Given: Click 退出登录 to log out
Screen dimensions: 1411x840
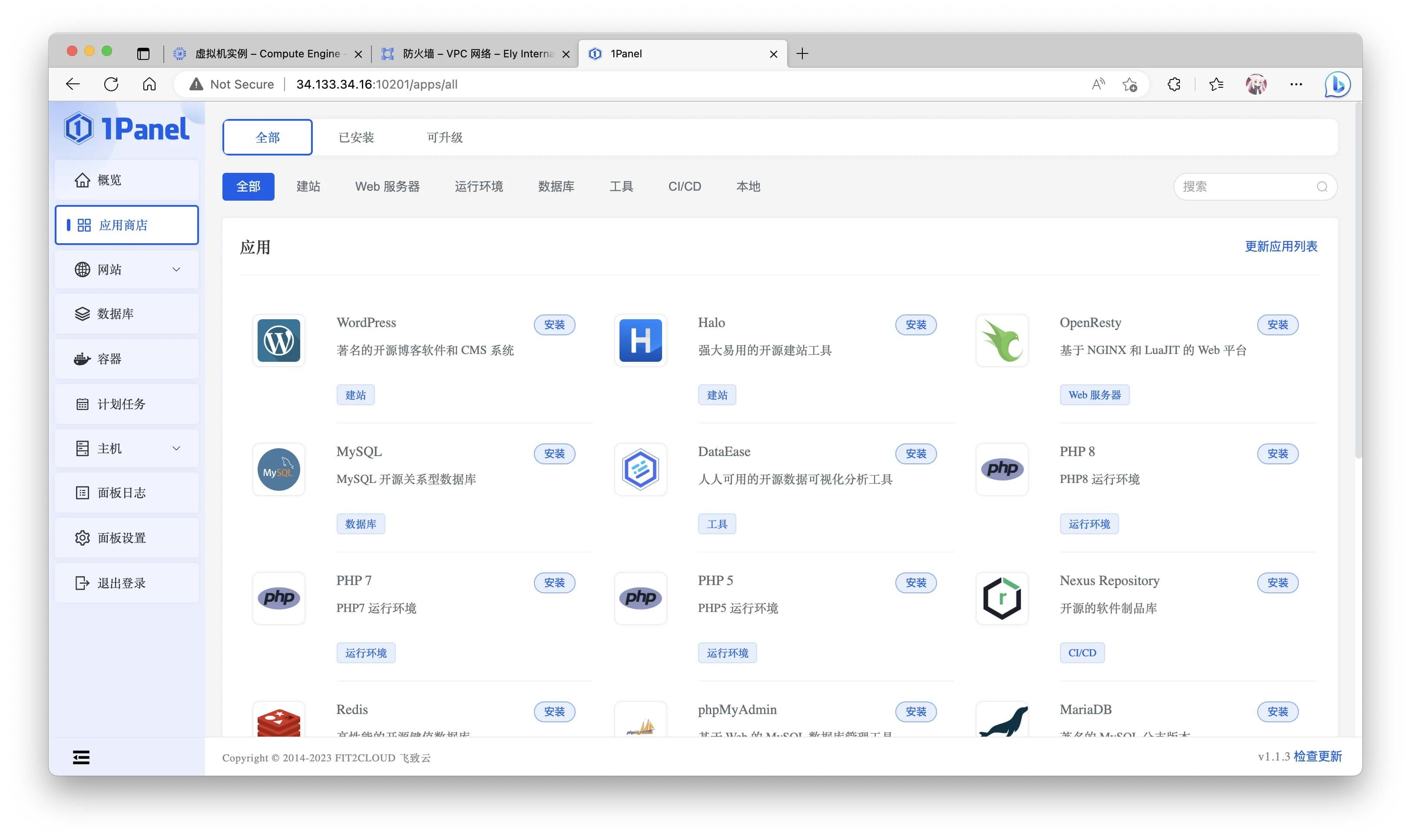Looking at the screenshot, I should [x=126, y=583].
